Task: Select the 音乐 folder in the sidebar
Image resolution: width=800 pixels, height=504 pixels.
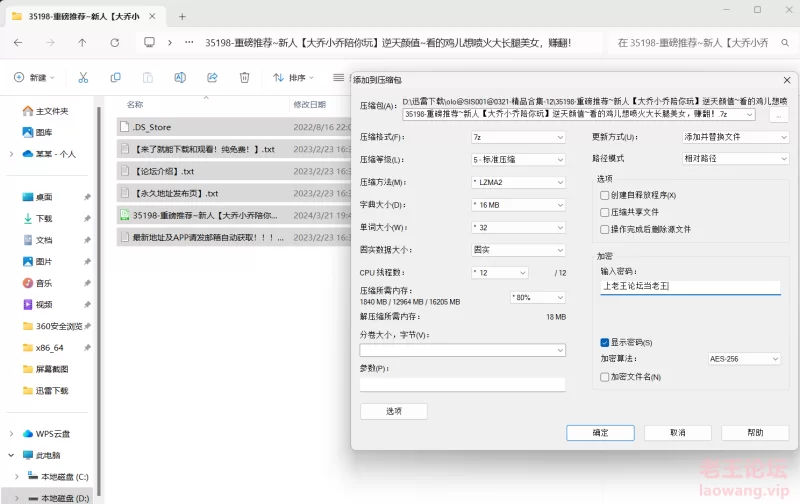Action: pyautogui.click(x=44, y=283)
